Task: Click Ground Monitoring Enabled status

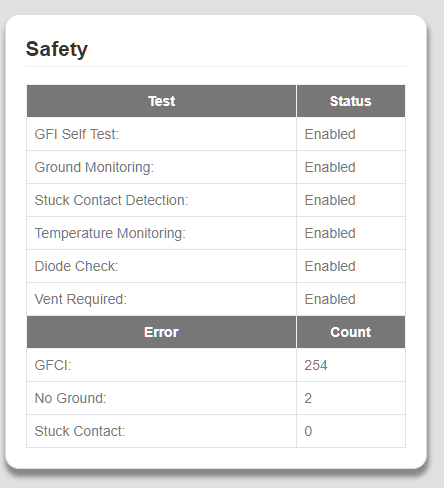Action: click(x=330, y=167)
